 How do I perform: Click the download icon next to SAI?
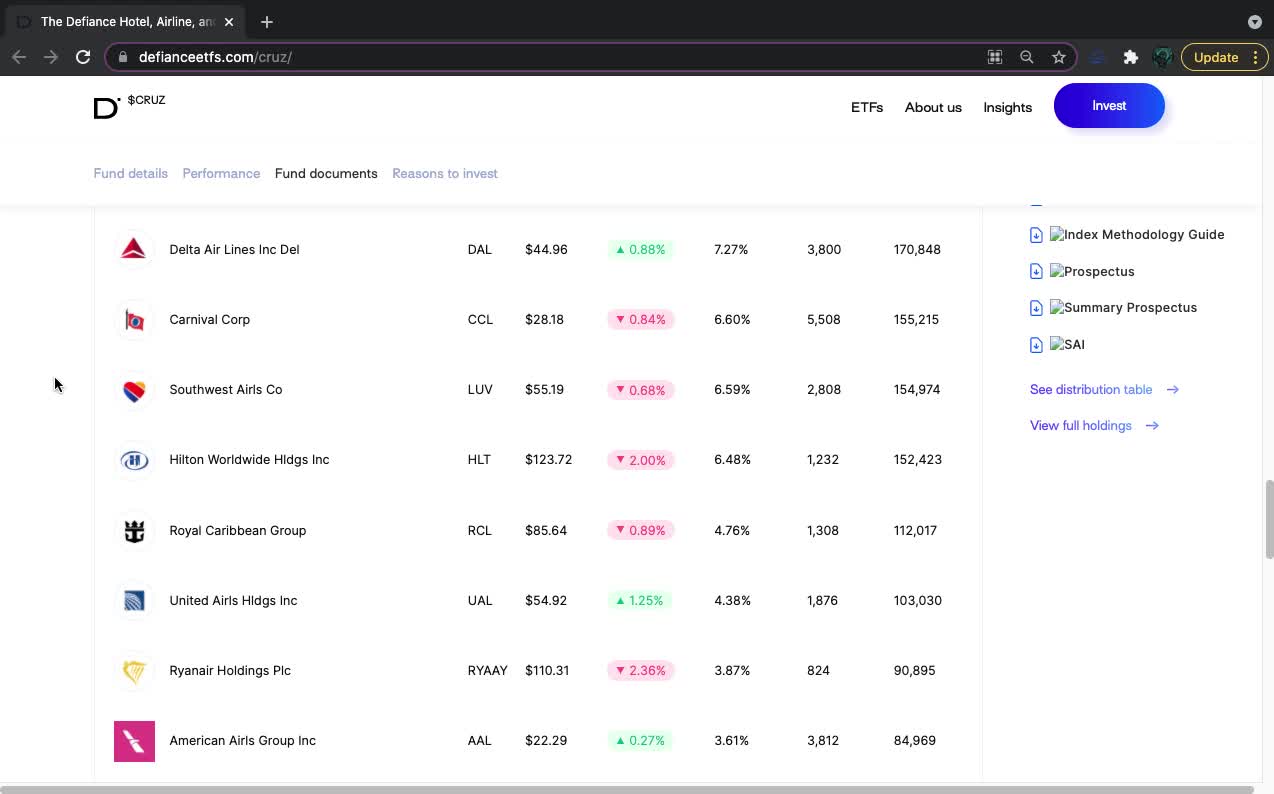[x=1036, y=345]
